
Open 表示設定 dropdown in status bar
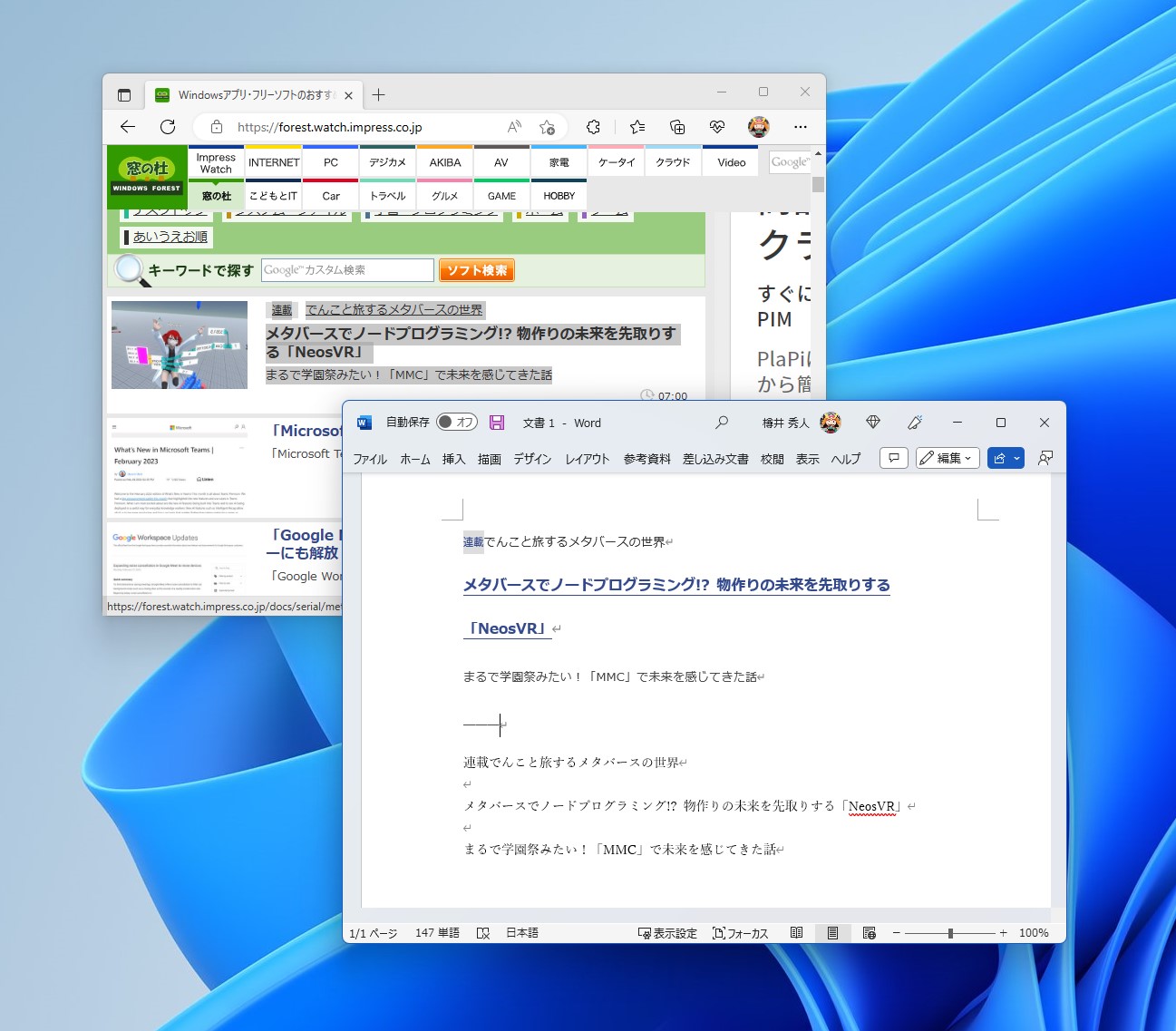pyautogui.click(x=667, y=932)
